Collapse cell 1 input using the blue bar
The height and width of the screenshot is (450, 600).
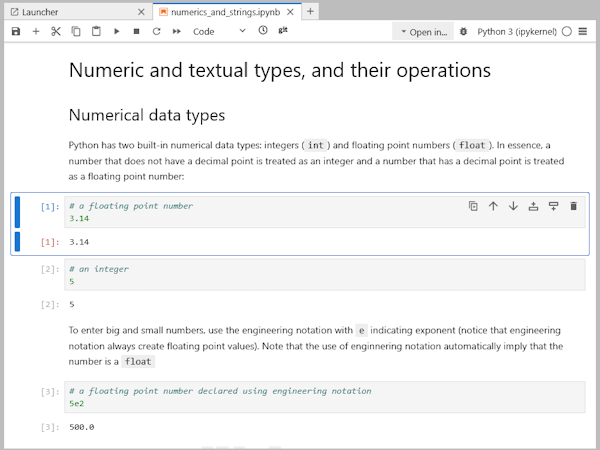[17, 212]
